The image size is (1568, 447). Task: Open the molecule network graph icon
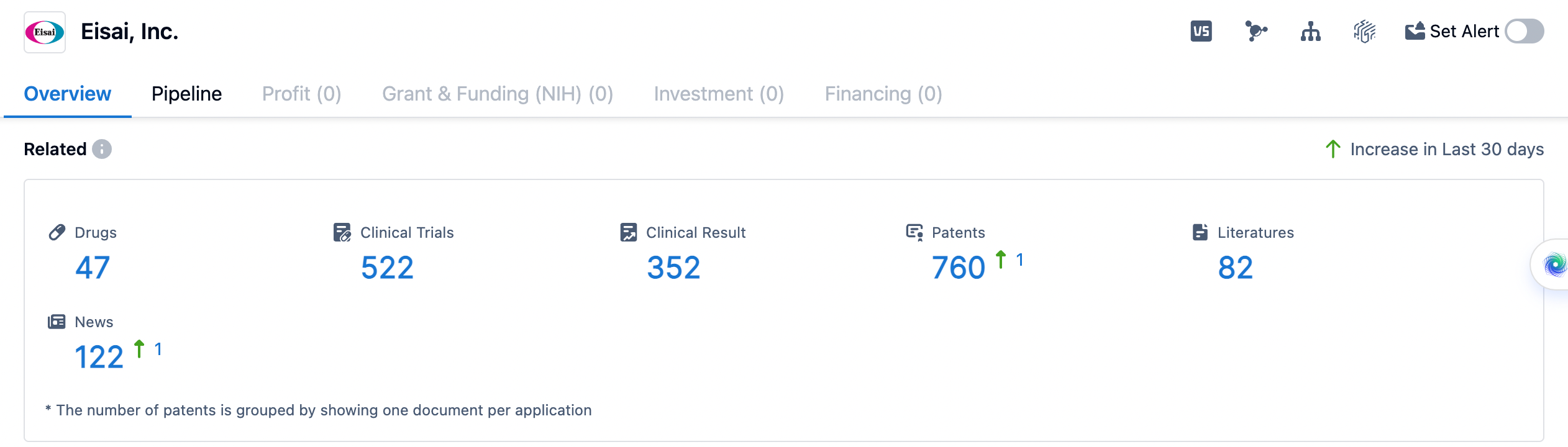click(x=1256, y=31)
